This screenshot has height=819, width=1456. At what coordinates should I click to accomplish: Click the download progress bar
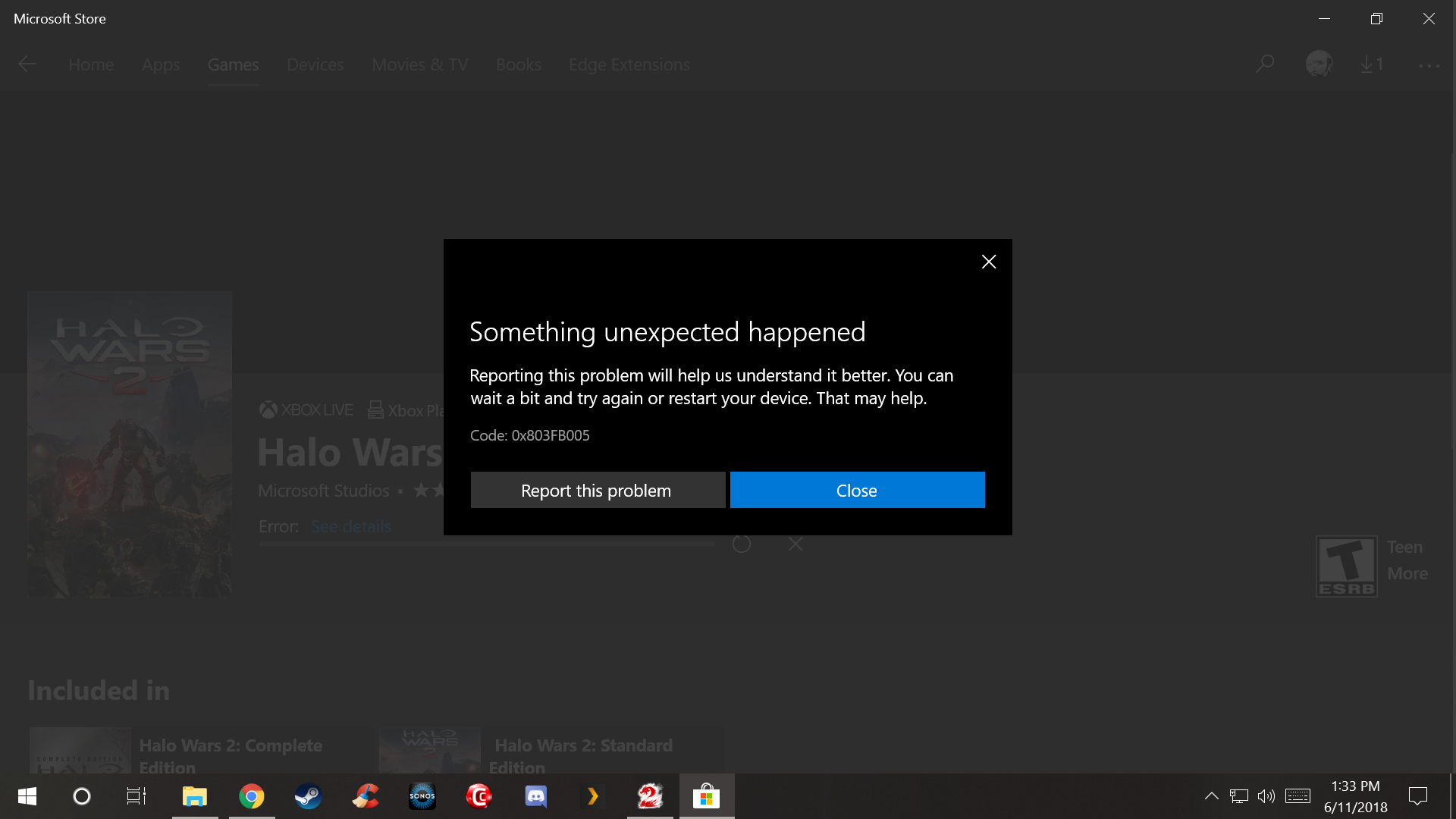pyautogui.click(x=486, y=544)
